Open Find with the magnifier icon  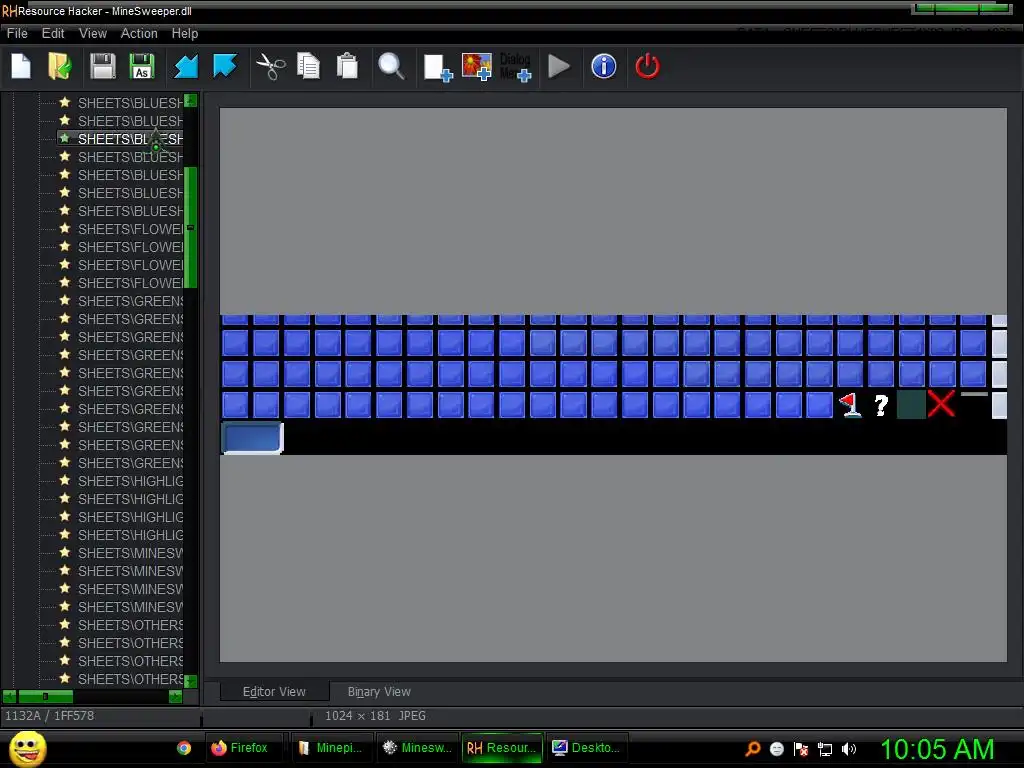click(391, 66)
